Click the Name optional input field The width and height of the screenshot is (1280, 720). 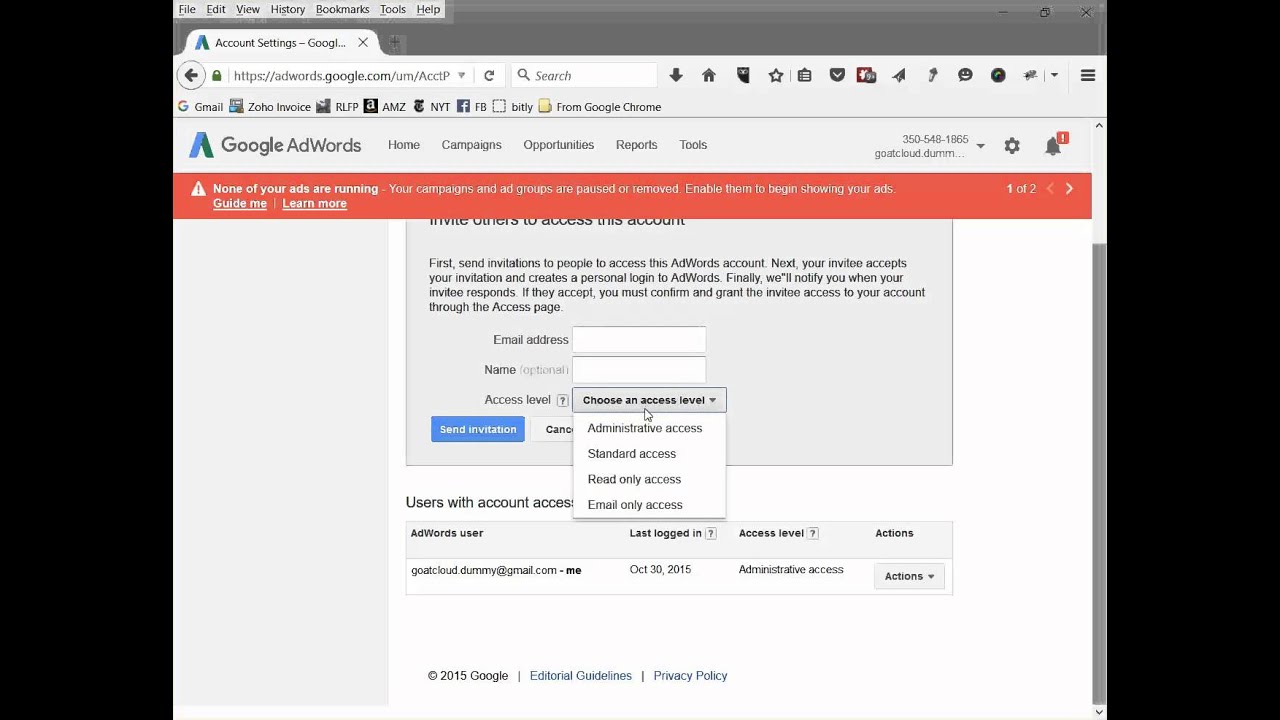639,370
